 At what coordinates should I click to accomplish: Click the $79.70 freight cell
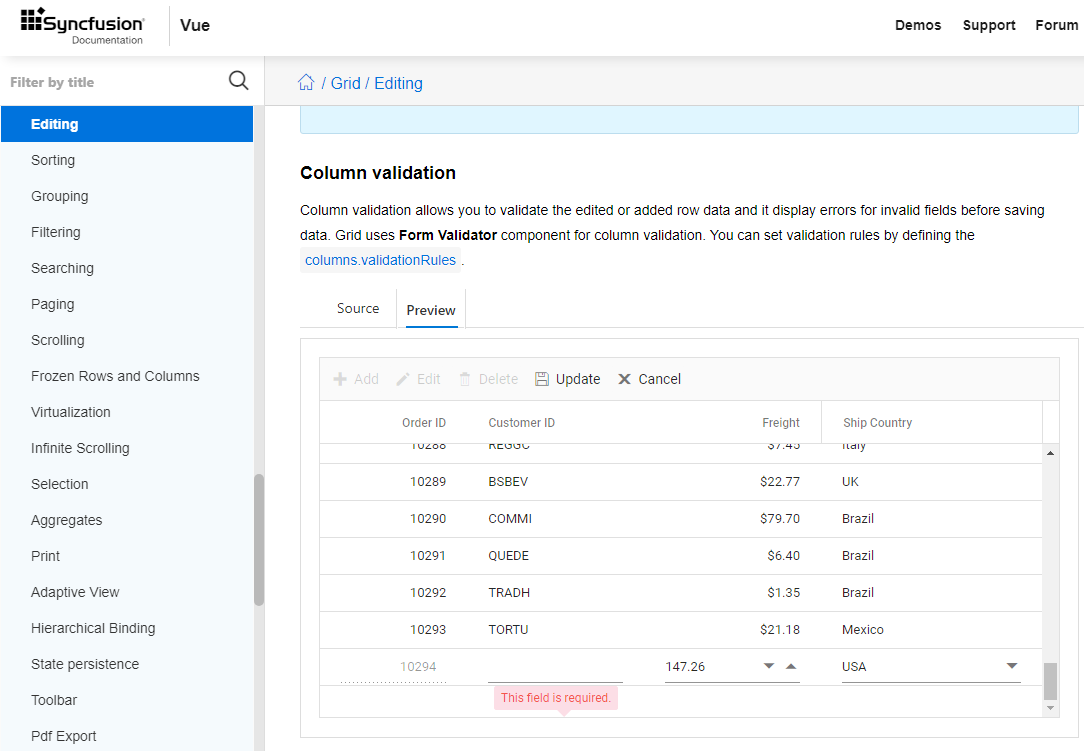(780, 518)
